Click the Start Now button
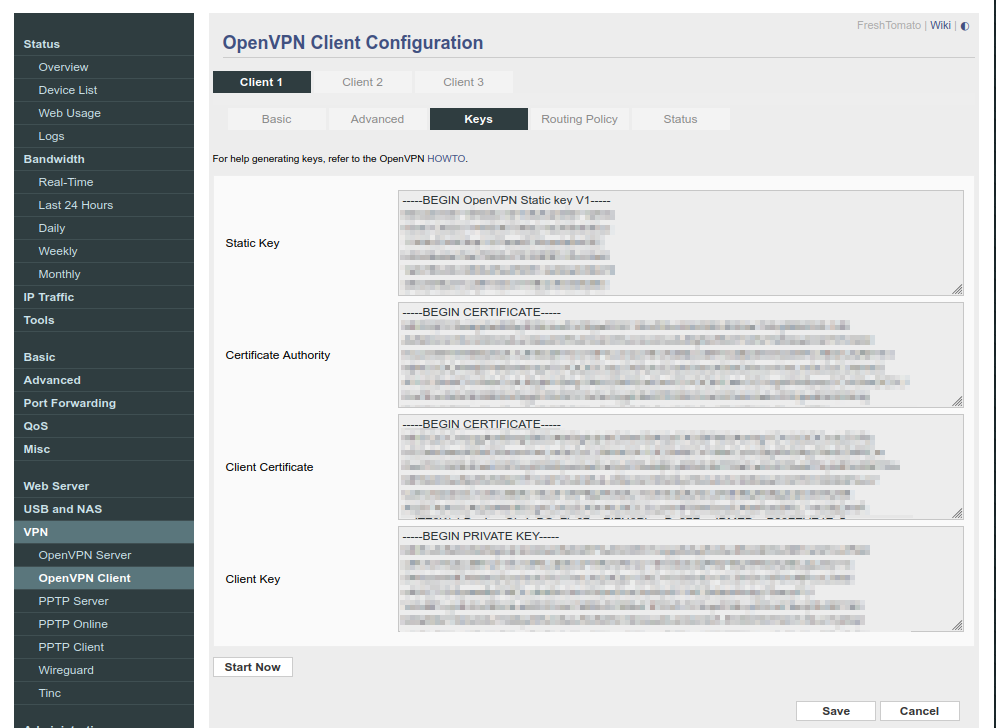The width and height of the screenshot is (996, 728). (253, 667)
